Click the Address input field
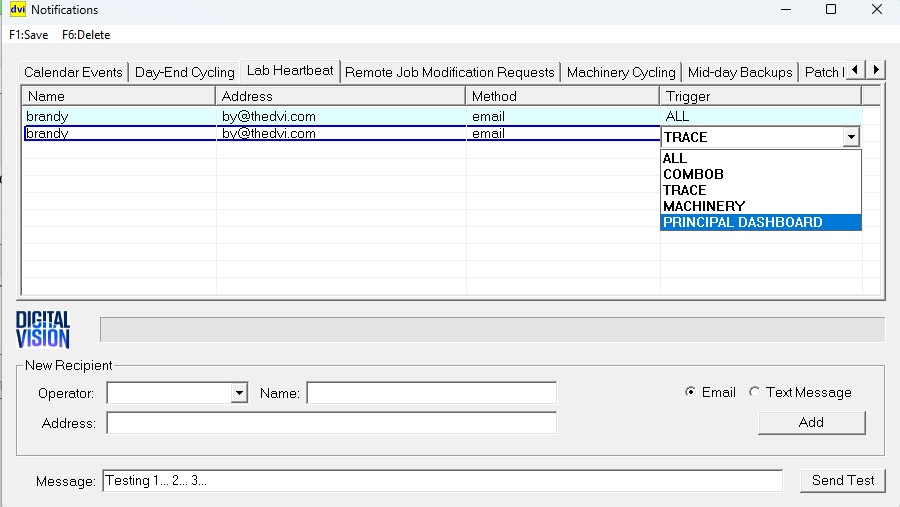The width and height of the screenshot is (900, 507). (331, 423)
